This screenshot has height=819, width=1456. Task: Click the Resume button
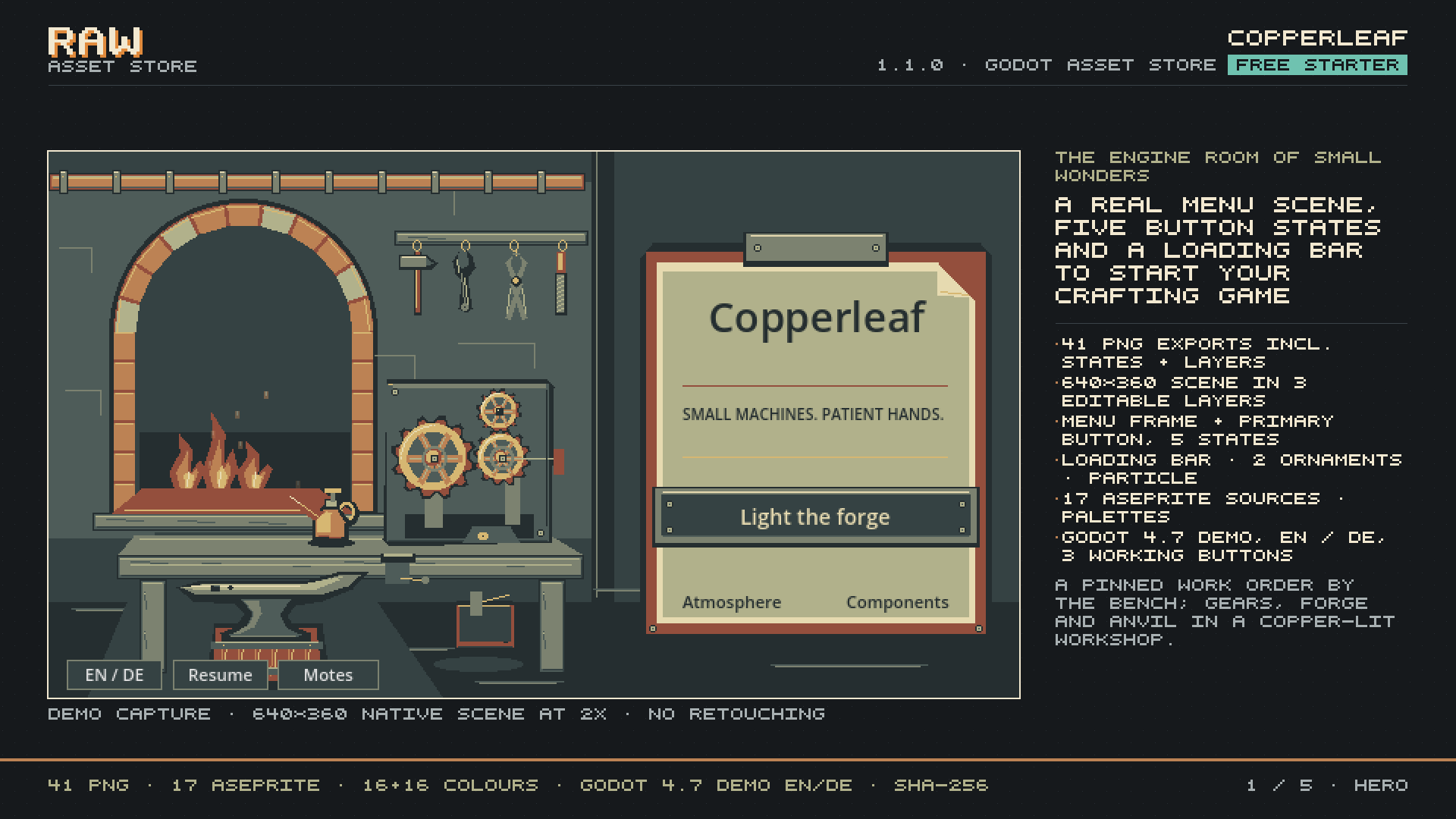tap(220, 675)
